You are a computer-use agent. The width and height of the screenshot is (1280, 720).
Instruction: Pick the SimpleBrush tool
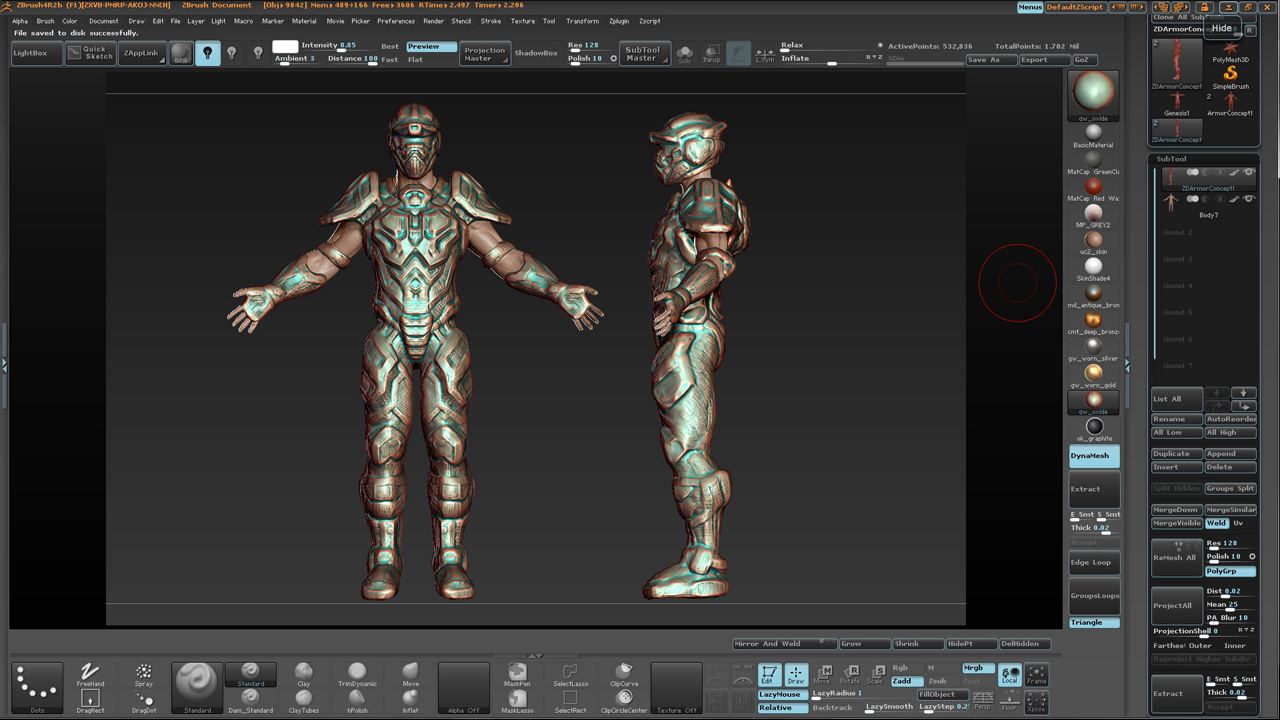(1230, 77)
